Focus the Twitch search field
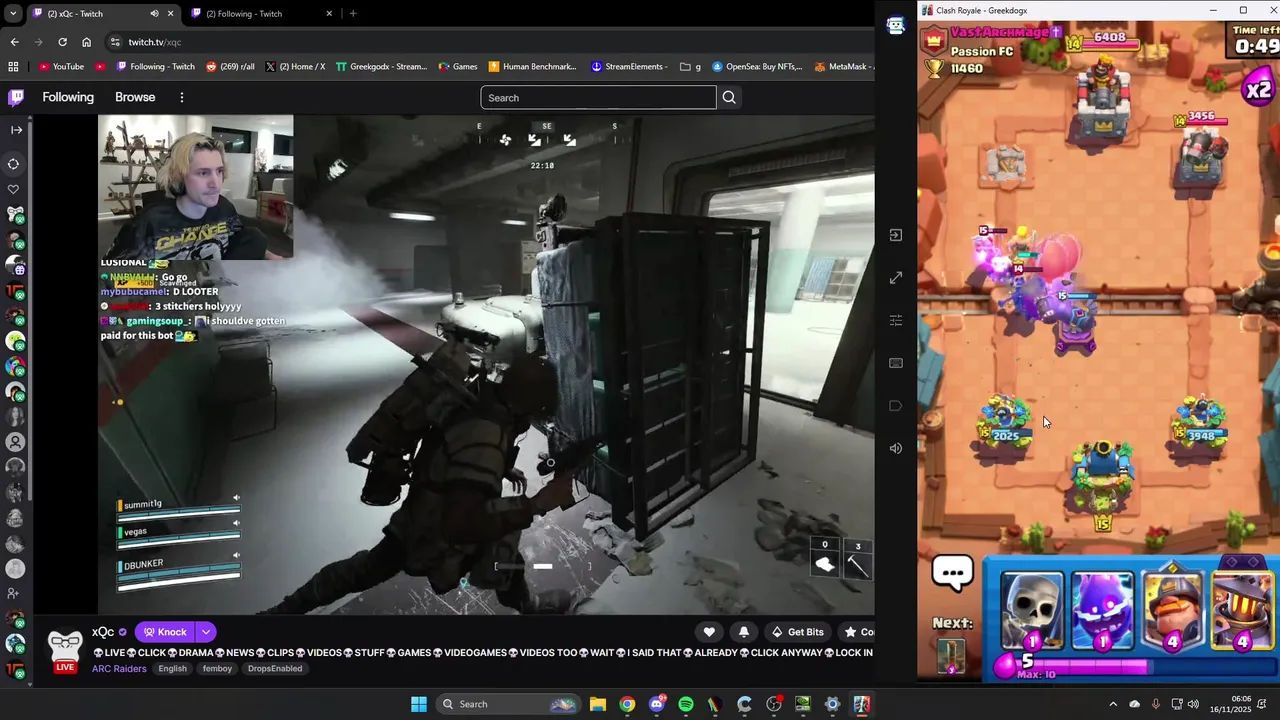The width and height of the screenshot is (1280, 720). click(598, 97)
